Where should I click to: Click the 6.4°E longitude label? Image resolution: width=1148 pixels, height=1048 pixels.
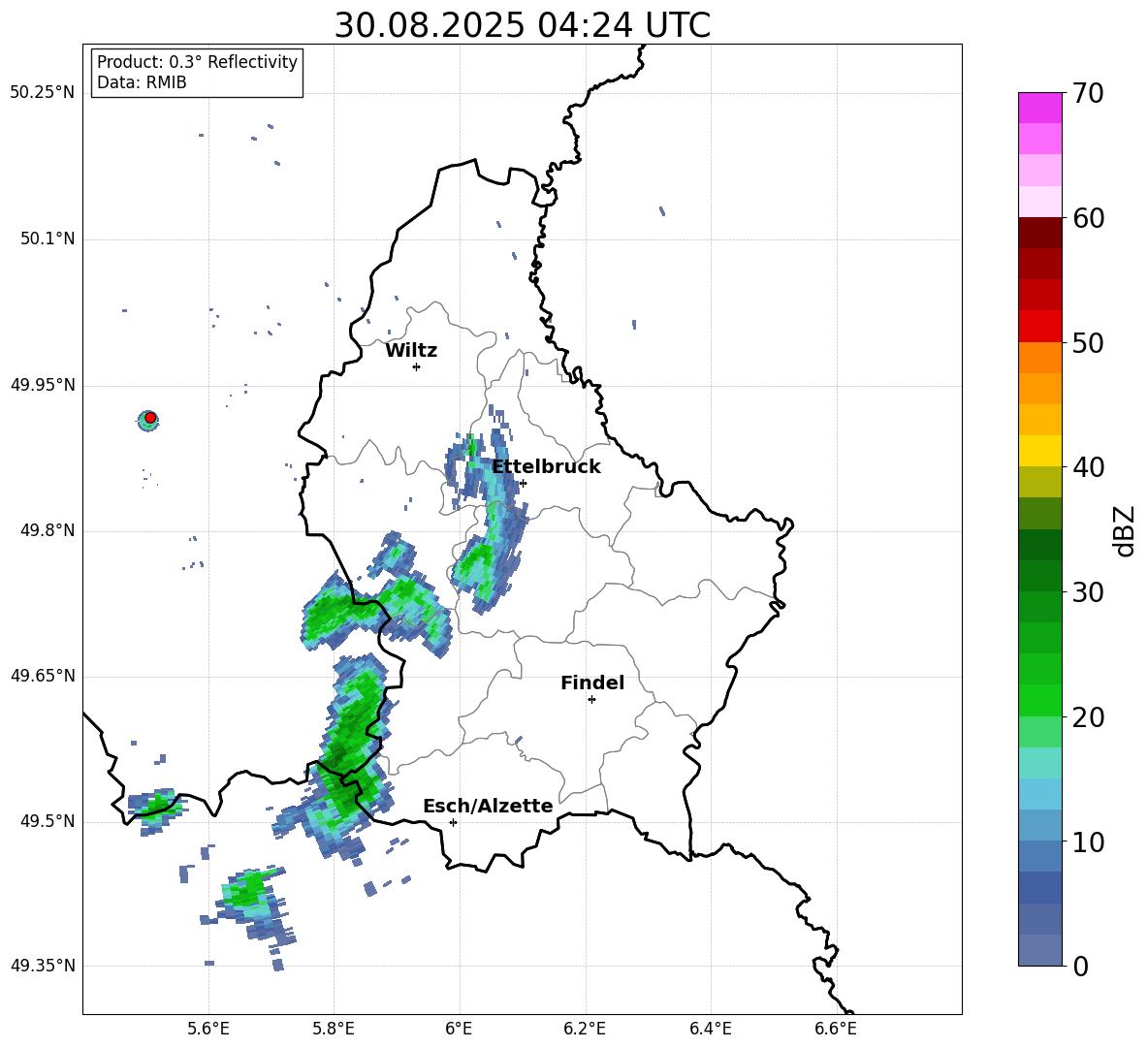click(710, 1029)
